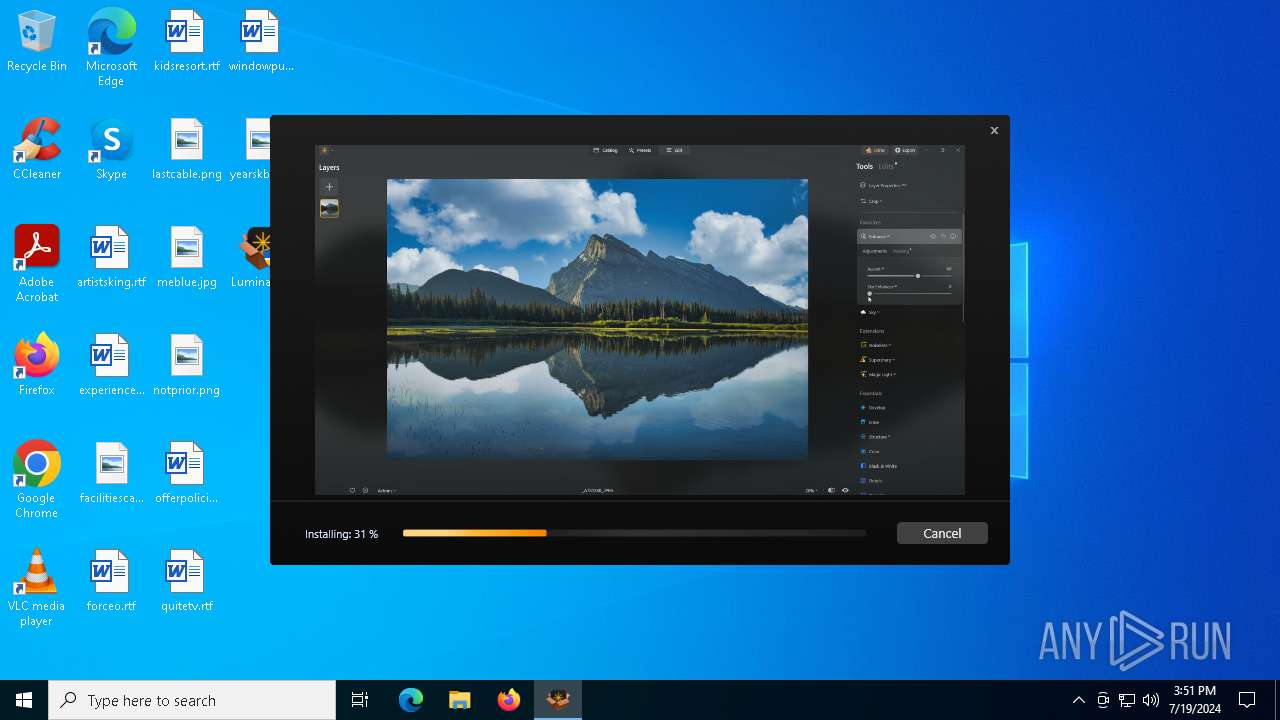Select the artistsking.rtf document

coord(111,257)
